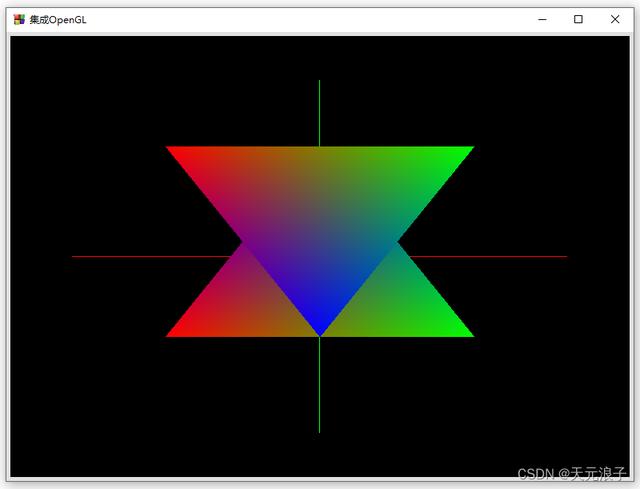This screenshot has width=640, height=489.
Task: Minimize the 集成OpenGL window
Action: (x=542, y=20)
